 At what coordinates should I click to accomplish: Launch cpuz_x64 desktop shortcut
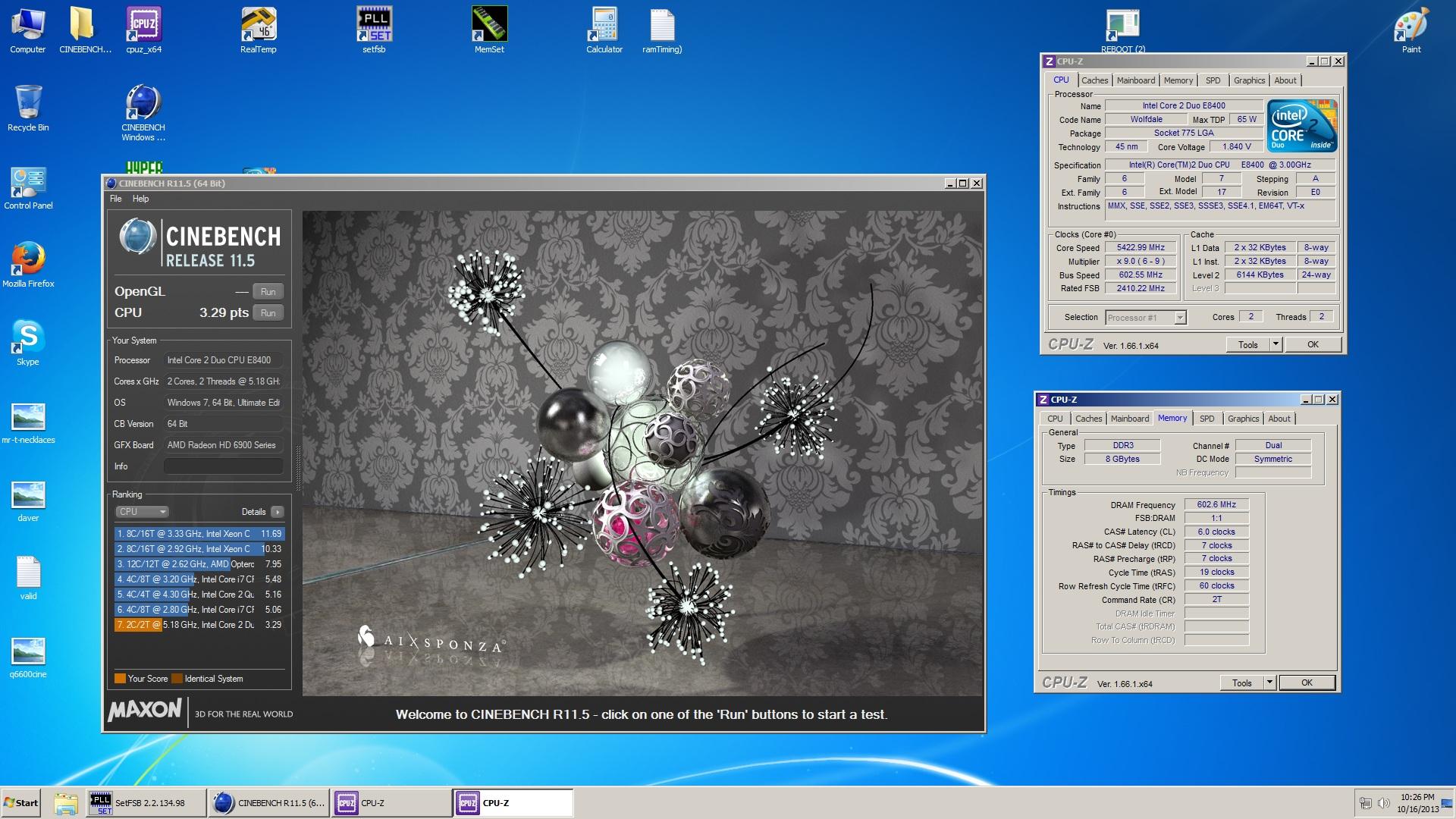coord(144,30)
